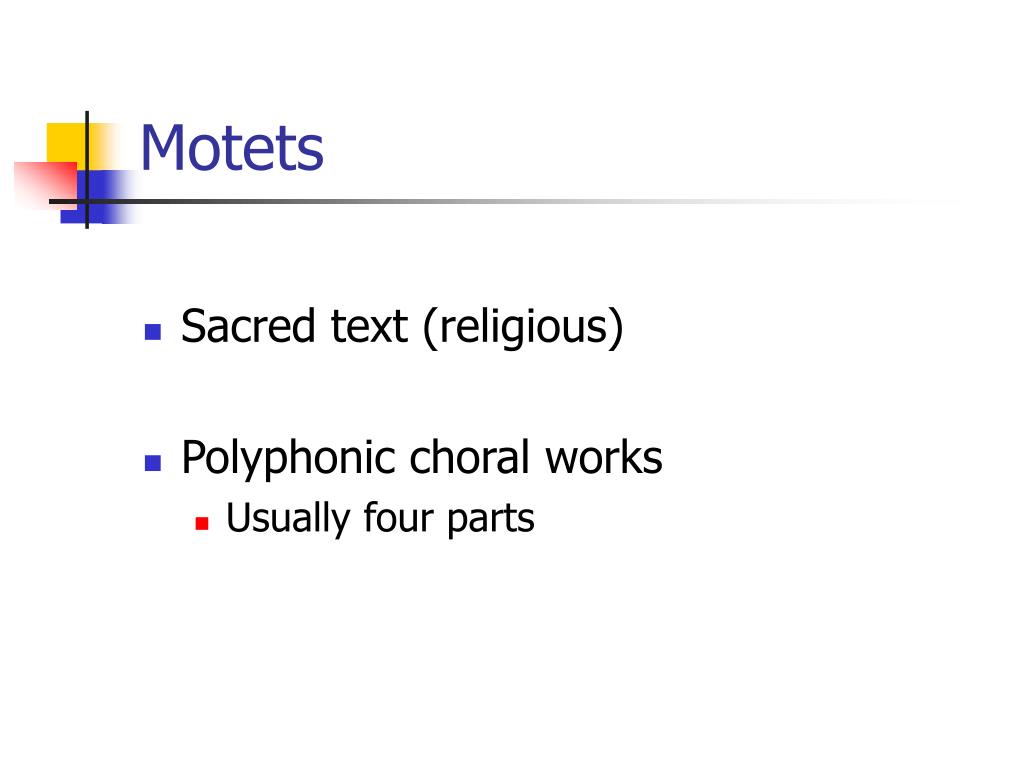Click the word "(religious)" in parentheses

point(523,327)
